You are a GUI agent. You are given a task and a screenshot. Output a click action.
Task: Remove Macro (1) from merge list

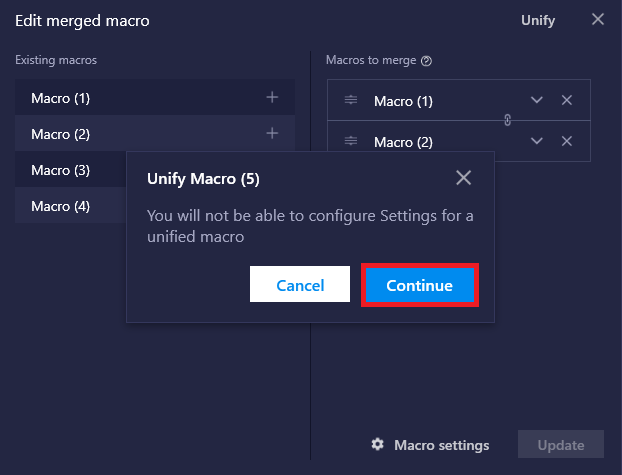tap(567, 100)
